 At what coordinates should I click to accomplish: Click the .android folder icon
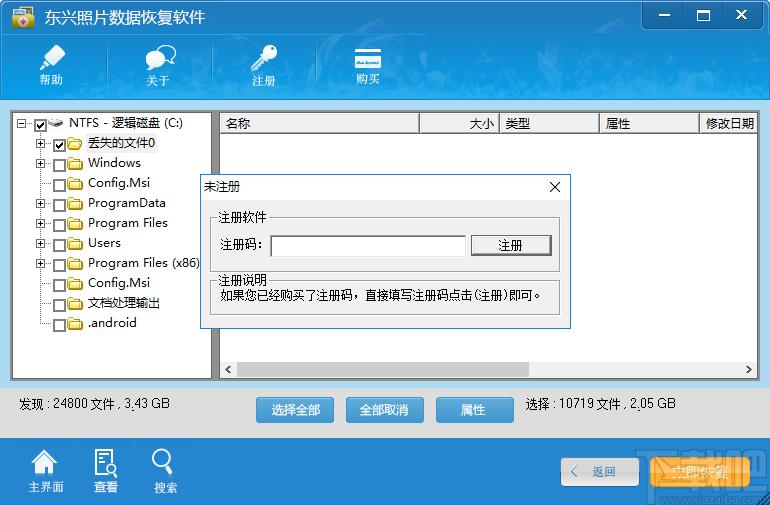pyautogui.click(x=75, y=323)
